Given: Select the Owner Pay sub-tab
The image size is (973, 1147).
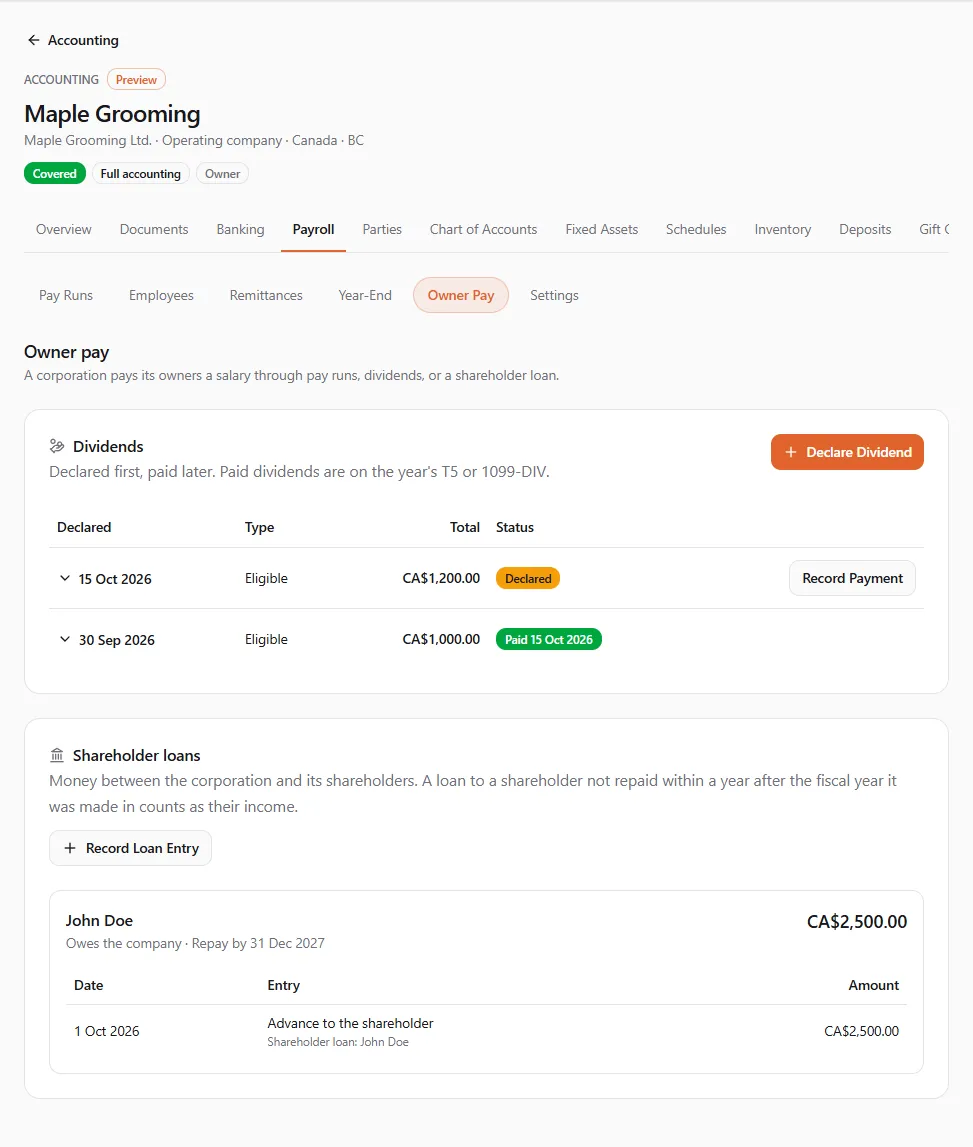Looking at the screenshot, I should point(461,296).
